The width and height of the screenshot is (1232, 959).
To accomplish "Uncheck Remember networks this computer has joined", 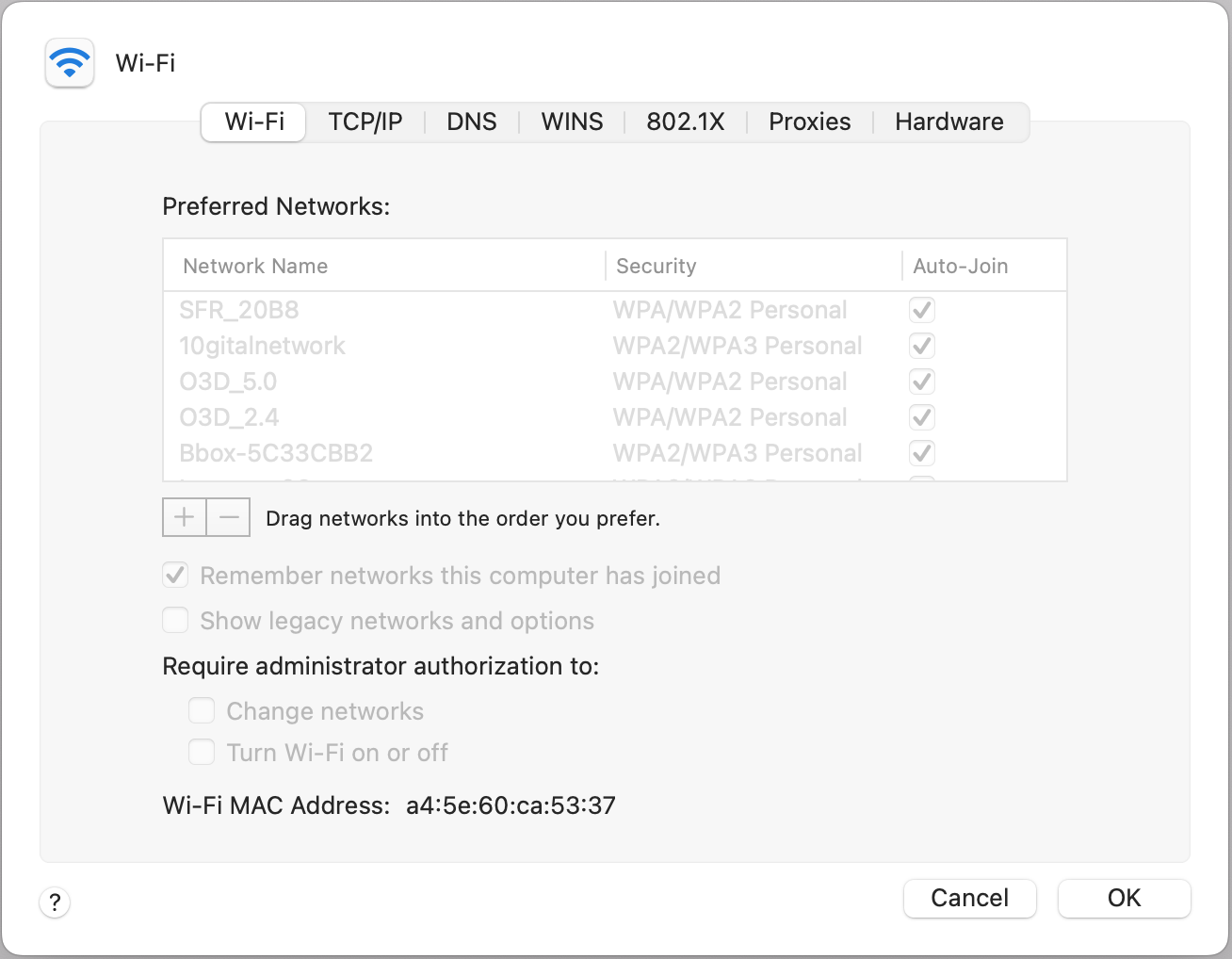I will 175,575.
